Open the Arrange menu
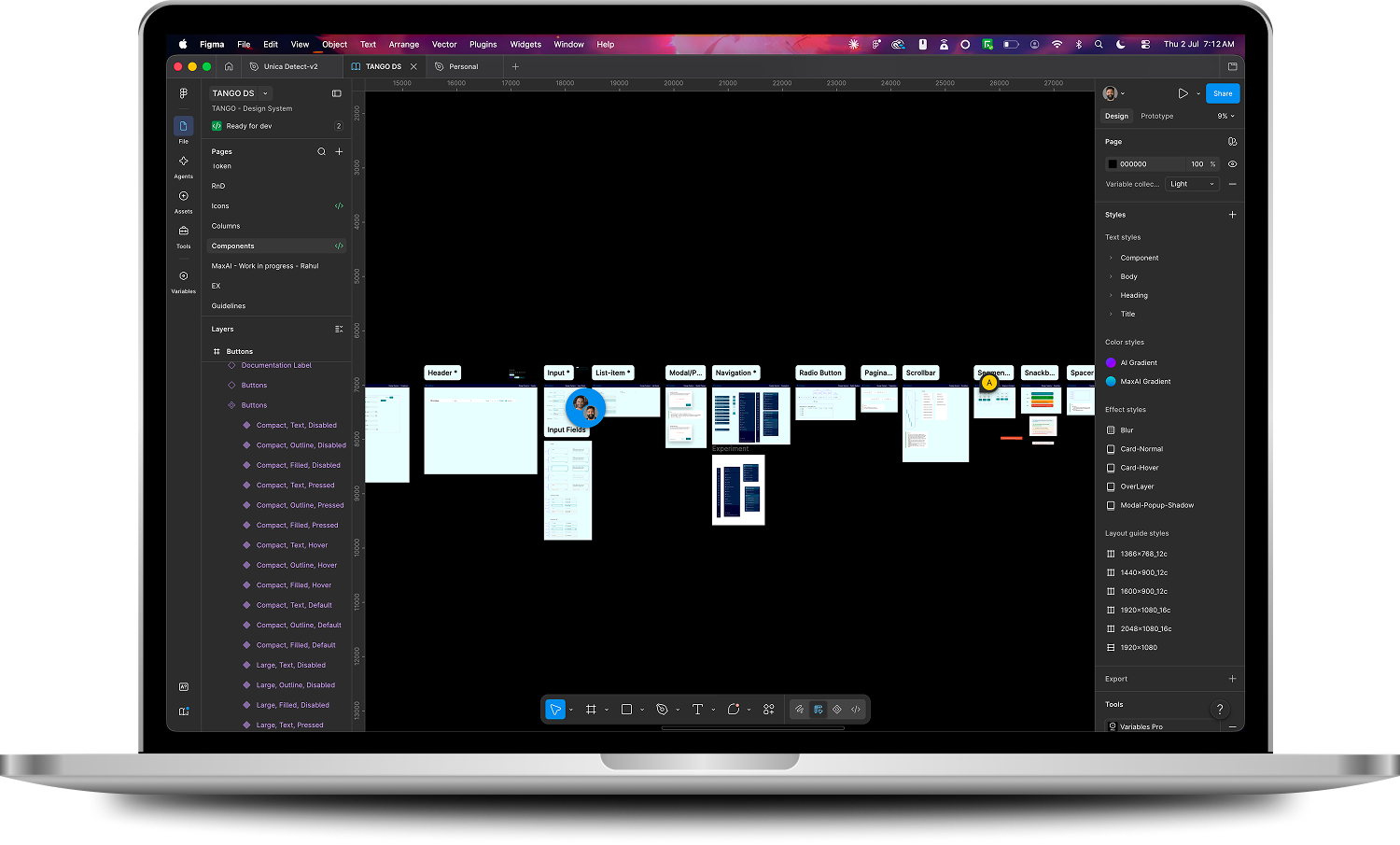Screen dimensions: 1400x845 pyautogui.click(x=404, y=44)
